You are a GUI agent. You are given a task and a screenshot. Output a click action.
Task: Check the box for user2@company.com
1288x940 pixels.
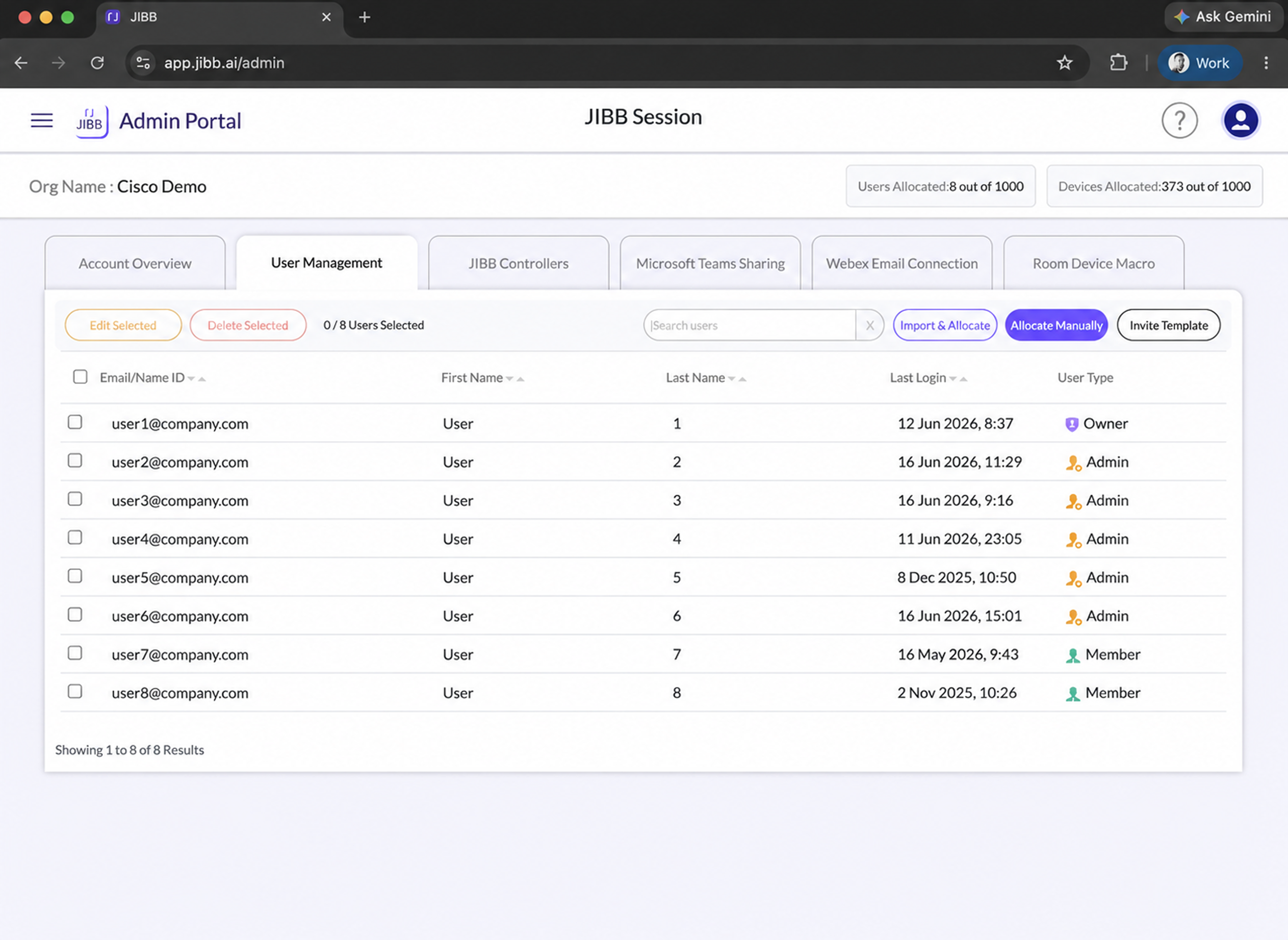[x=75, y=461]
